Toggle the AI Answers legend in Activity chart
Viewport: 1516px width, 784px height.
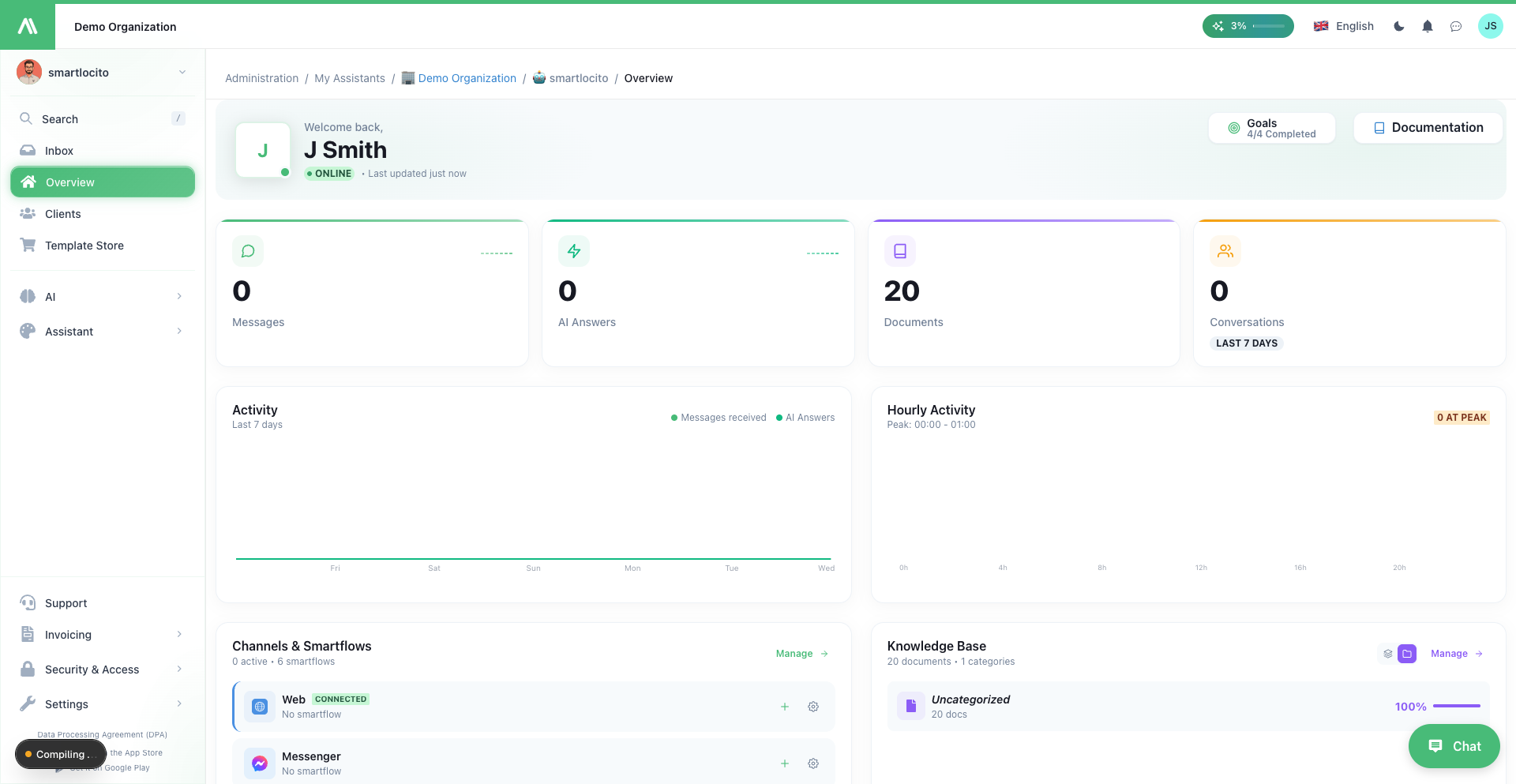[805, 417]
